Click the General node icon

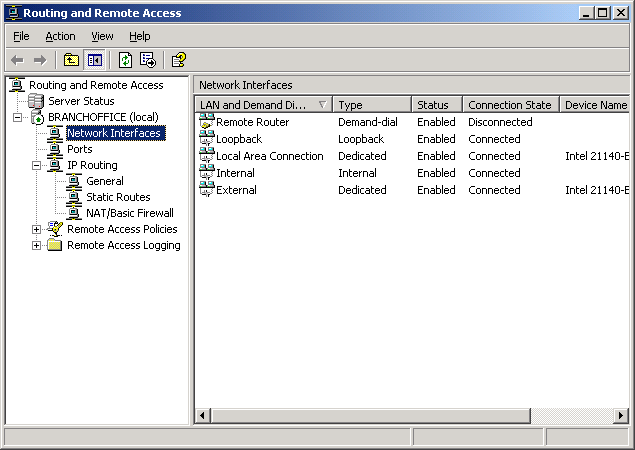tap(74, 181)
